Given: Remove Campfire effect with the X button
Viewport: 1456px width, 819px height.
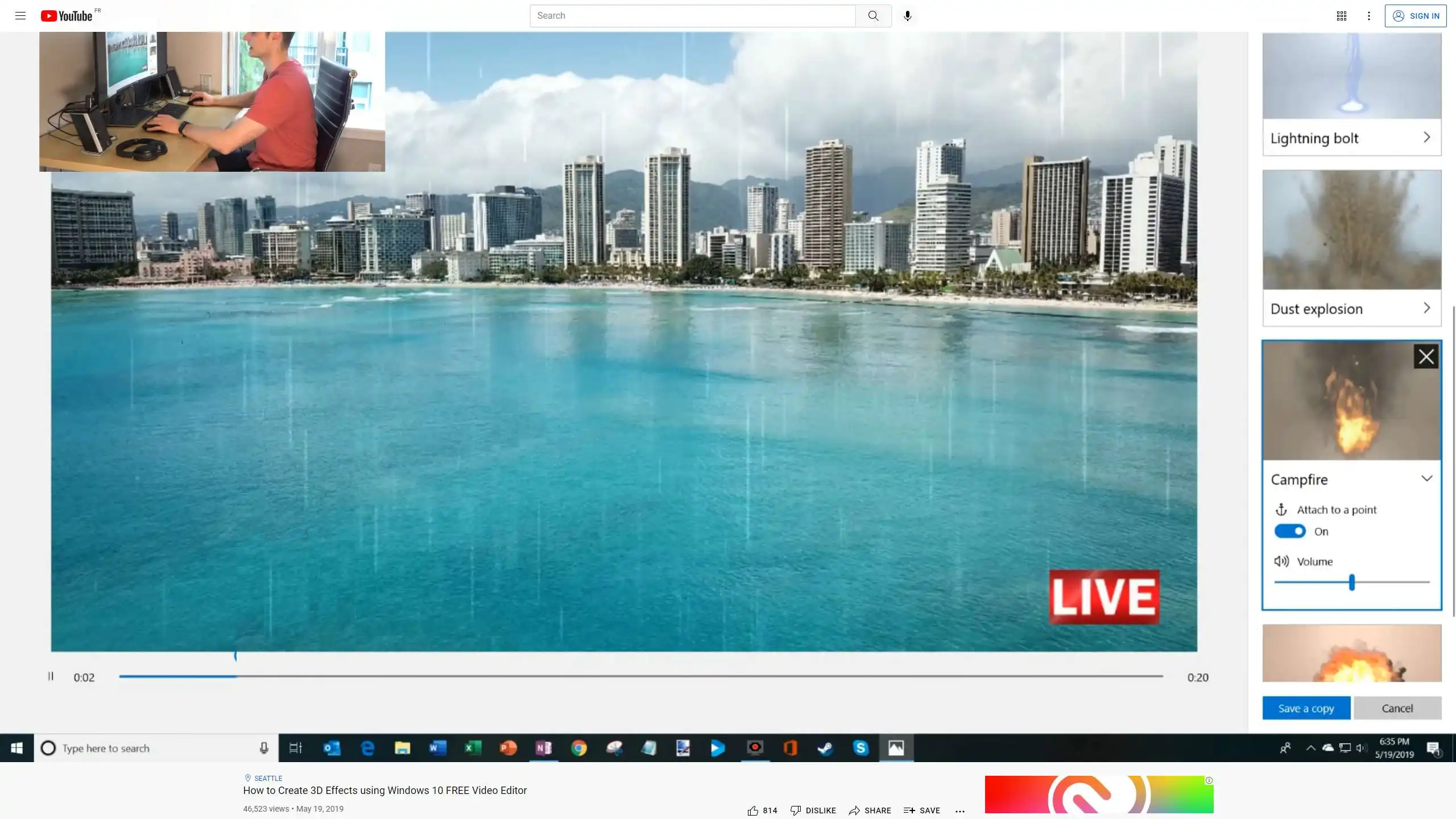Looking at the screenshot, I should [1425, 357].
